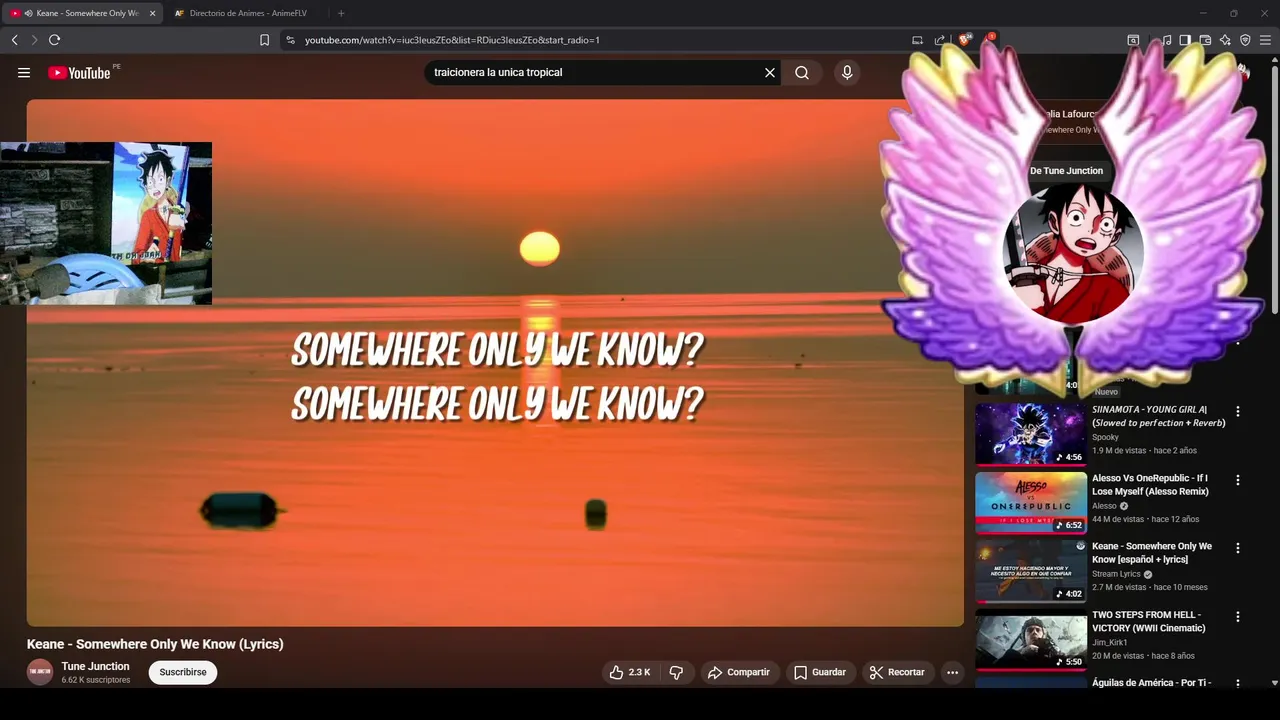Open the picture-in-picture icon in the address bar
The width and height of the screenshot is (1280, 720).
[x=917, y=40]
